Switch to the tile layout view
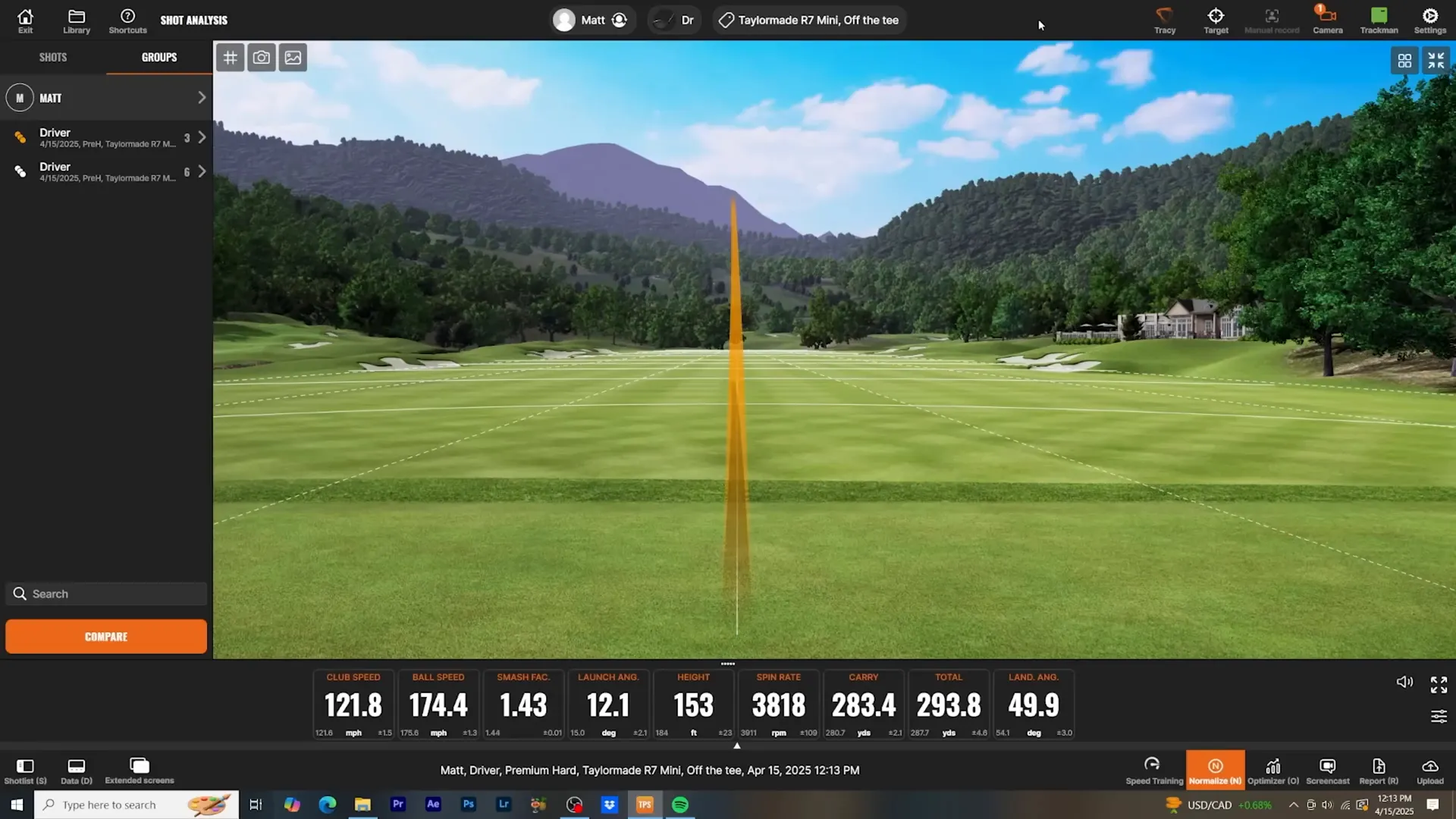This screenshot has width=1456, height=819. pos(1404,61)
